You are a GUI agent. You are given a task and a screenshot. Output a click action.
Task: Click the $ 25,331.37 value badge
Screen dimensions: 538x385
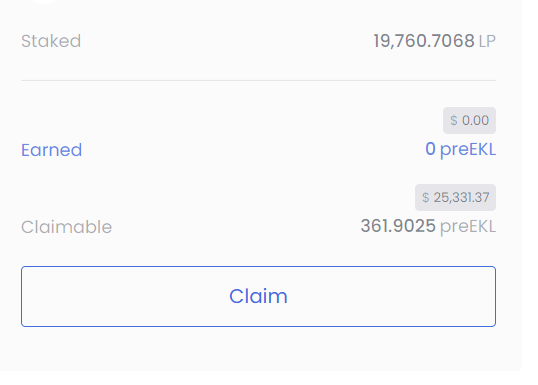click(x=455, y=197)
